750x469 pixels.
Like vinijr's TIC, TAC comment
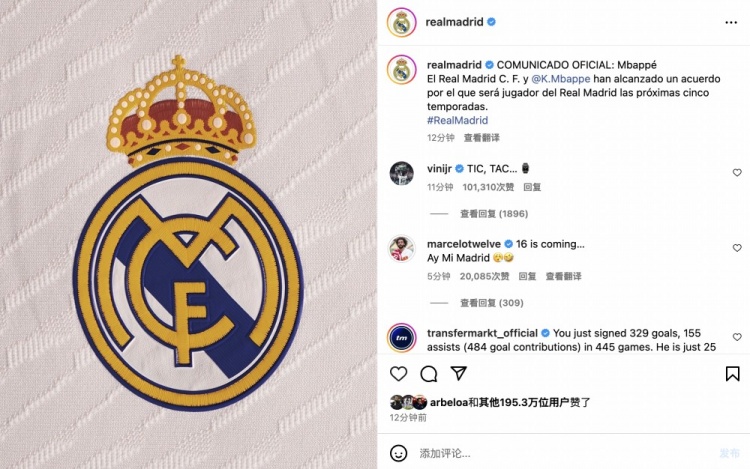click(x=737, y=173)
